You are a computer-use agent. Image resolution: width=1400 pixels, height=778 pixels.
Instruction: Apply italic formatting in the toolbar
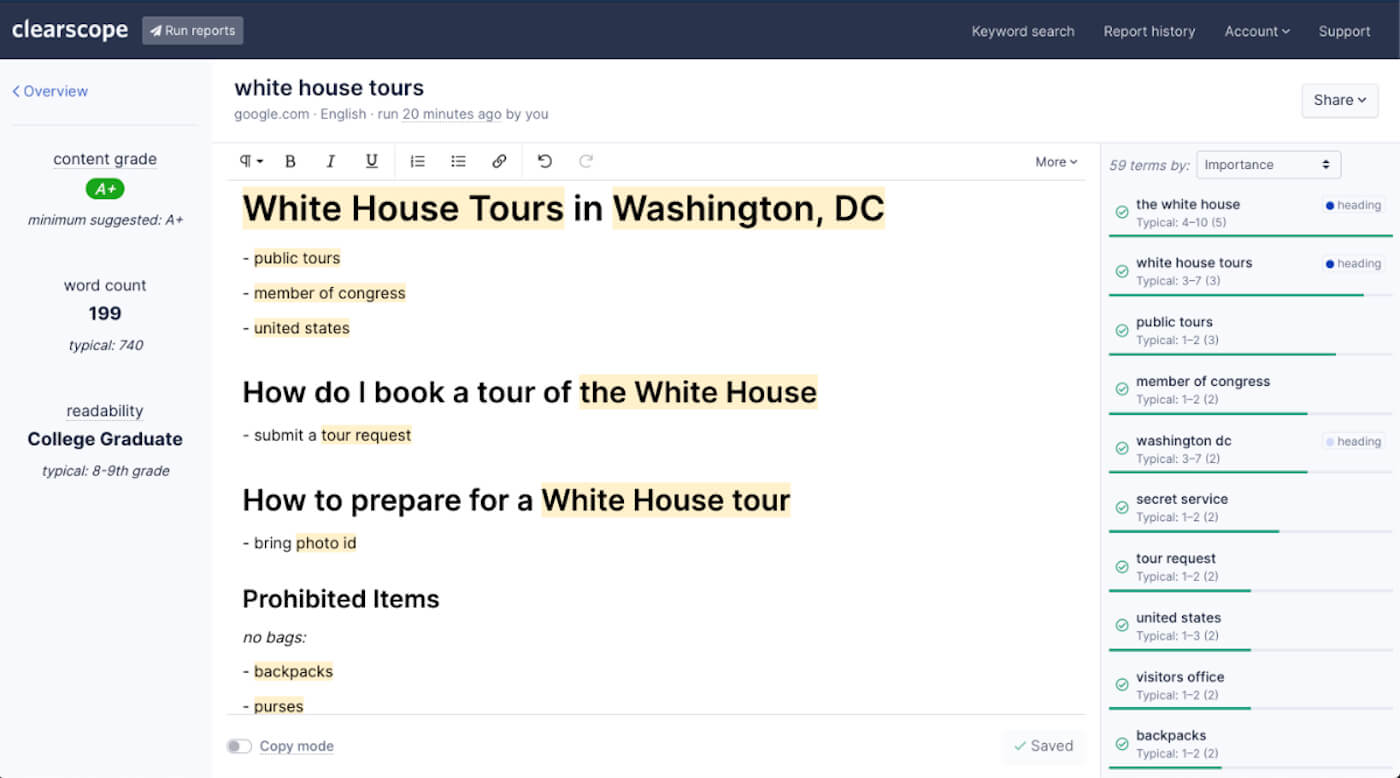331,161
